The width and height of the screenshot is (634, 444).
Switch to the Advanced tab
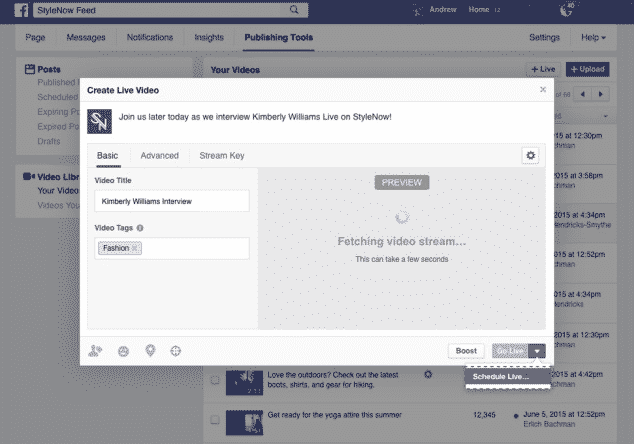159,156
